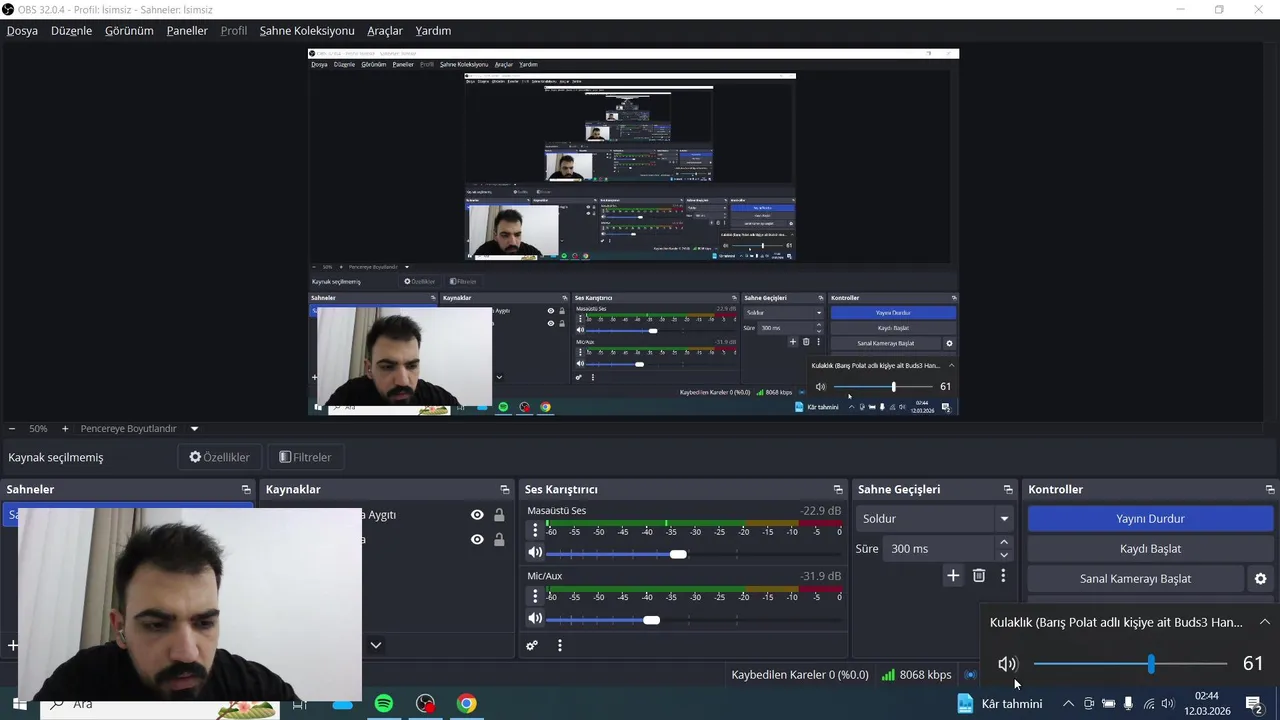Open the Kâr tahmini taskbar widget
1280x720 pixels.
click(1000, 704)
